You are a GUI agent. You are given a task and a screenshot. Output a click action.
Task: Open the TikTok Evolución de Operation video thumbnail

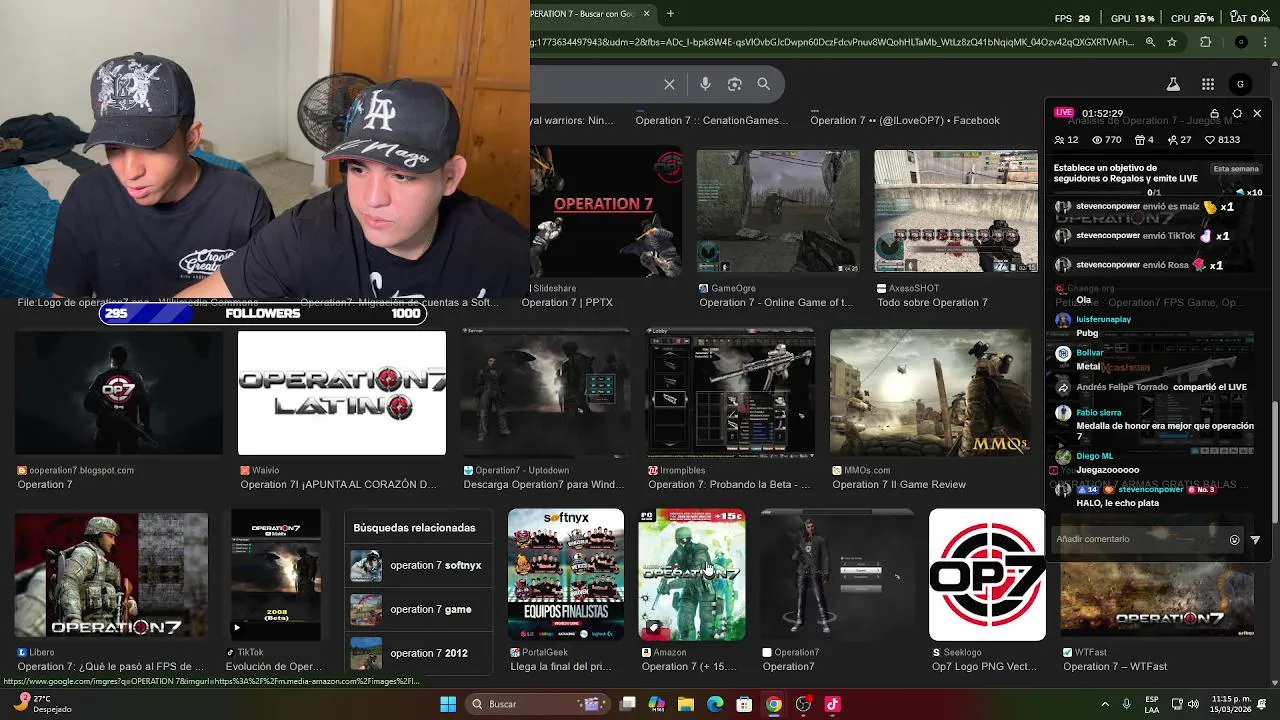point(276,575)
